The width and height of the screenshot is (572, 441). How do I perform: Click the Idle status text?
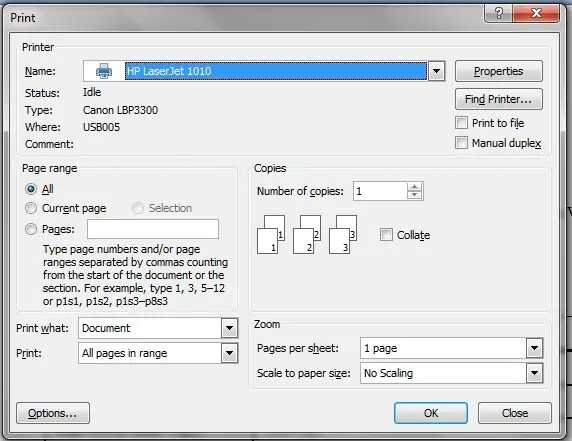(x=92, y=92)
